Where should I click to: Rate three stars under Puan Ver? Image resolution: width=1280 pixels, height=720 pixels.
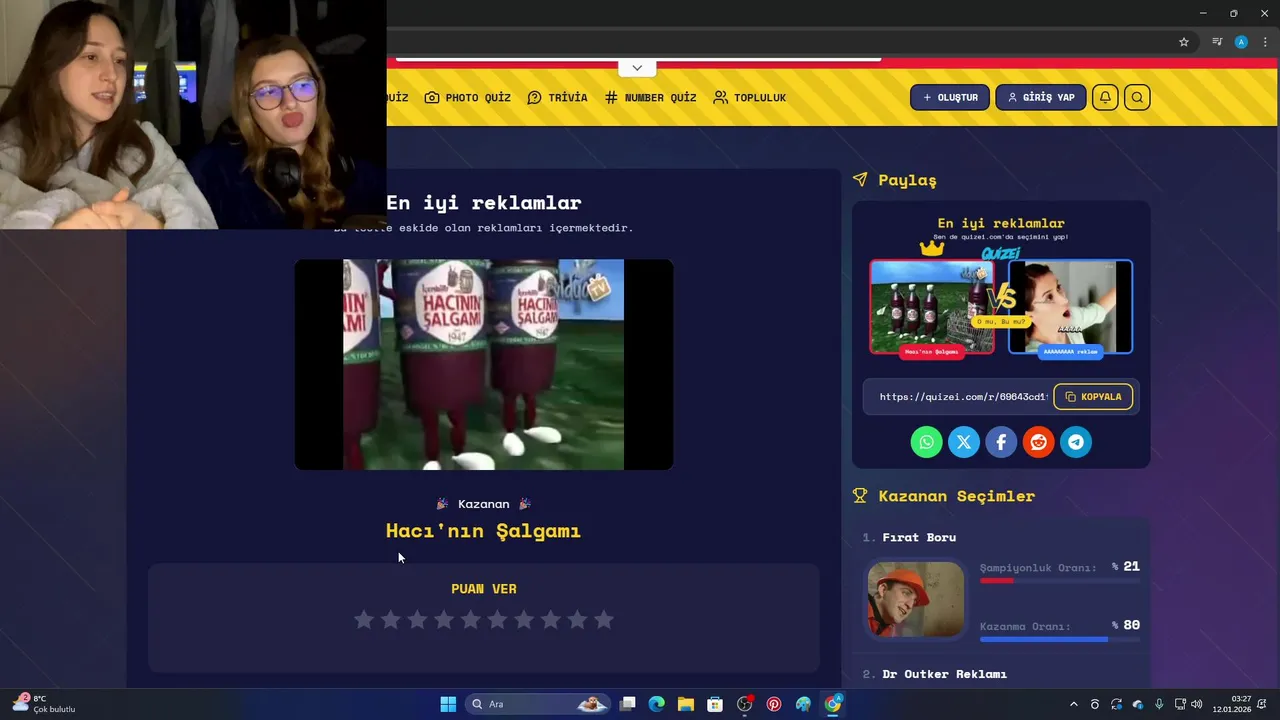pyautogui.click(x=417, y=620)
